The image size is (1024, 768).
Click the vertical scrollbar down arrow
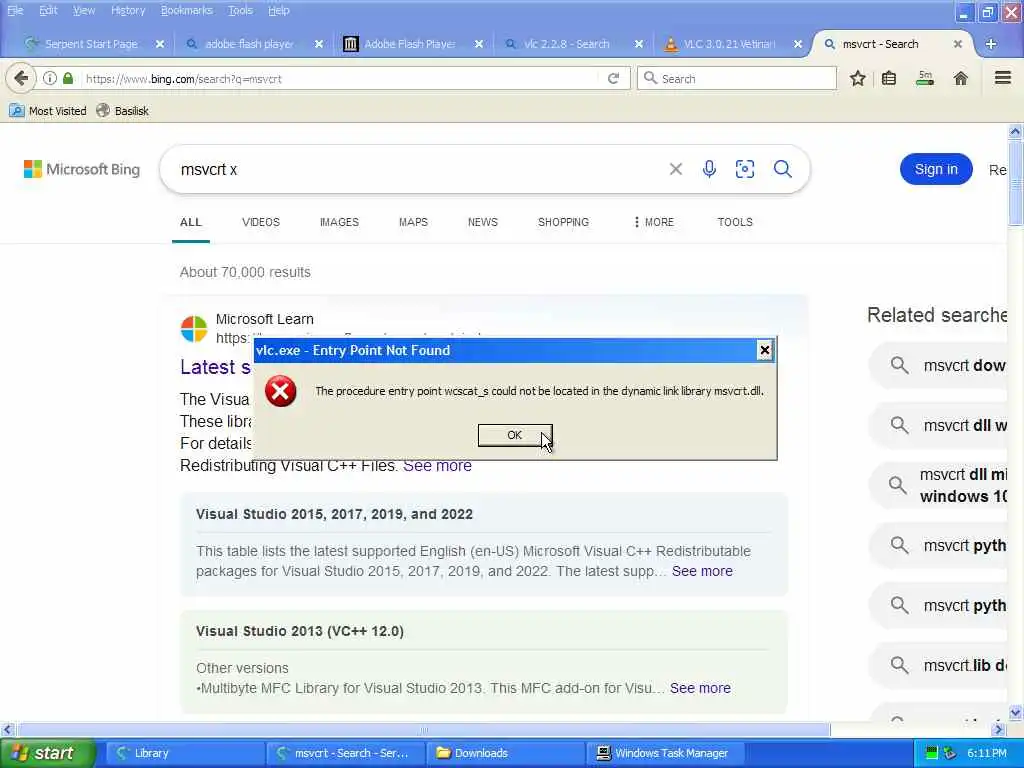pyautogui.click(x=1015, y=712)
